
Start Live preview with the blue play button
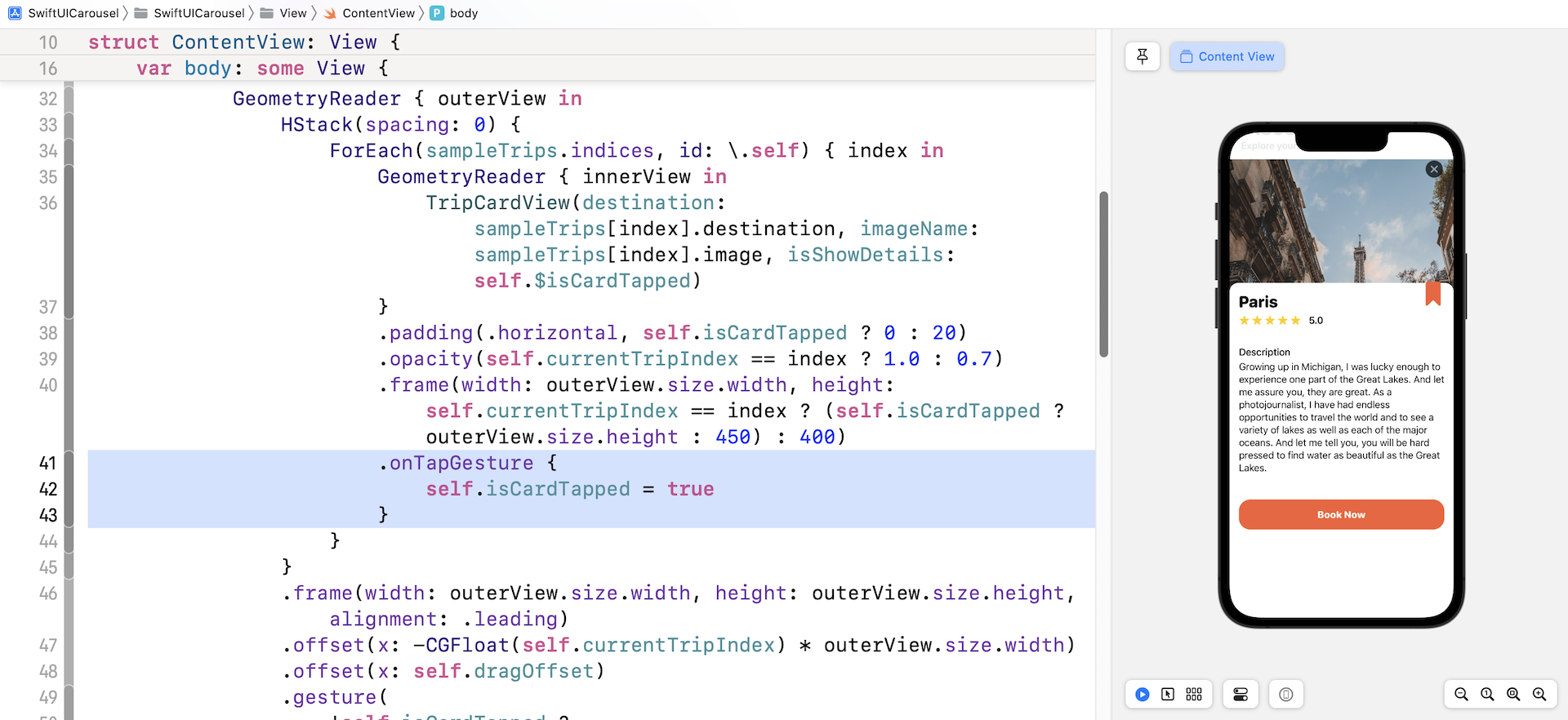pyautogui.click(x=1142, y=694)
